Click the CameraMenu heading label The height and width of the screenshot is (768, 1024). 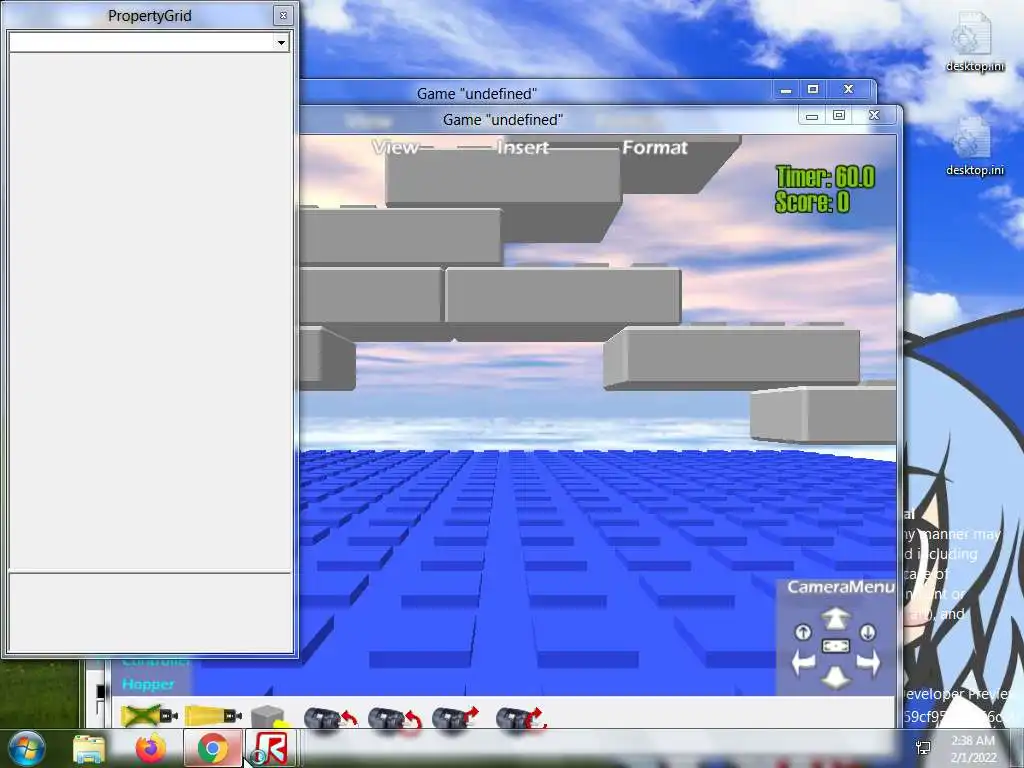840,587
